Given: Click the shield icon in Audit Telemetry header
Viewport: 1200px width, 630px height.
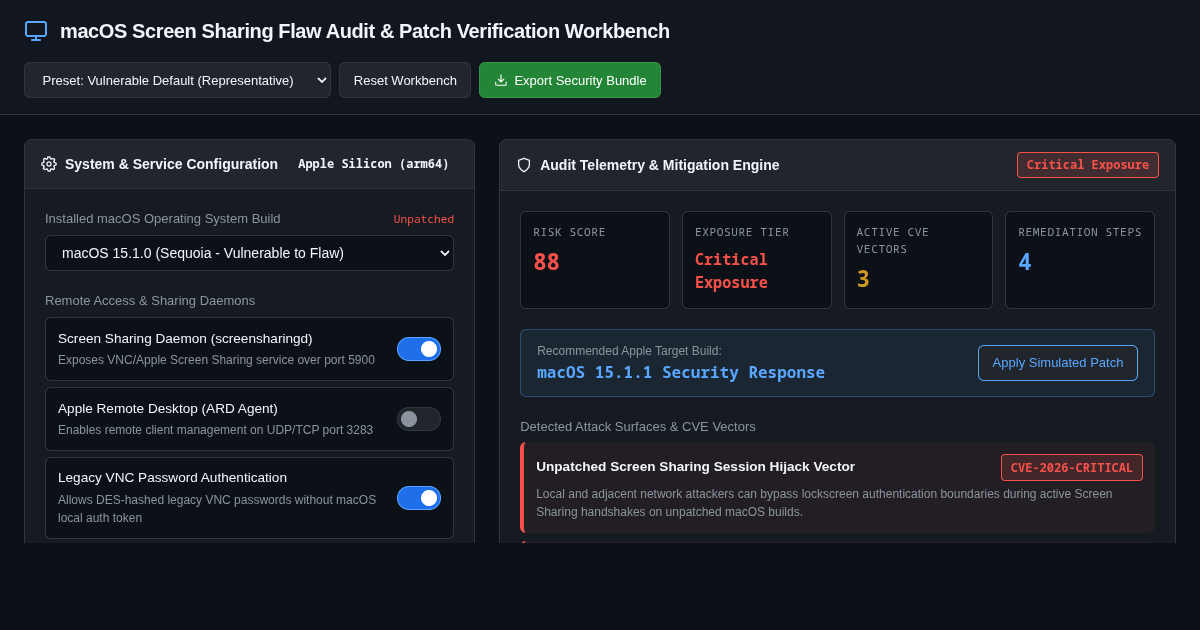Looking at the screenshot, I should coord(524,165).
